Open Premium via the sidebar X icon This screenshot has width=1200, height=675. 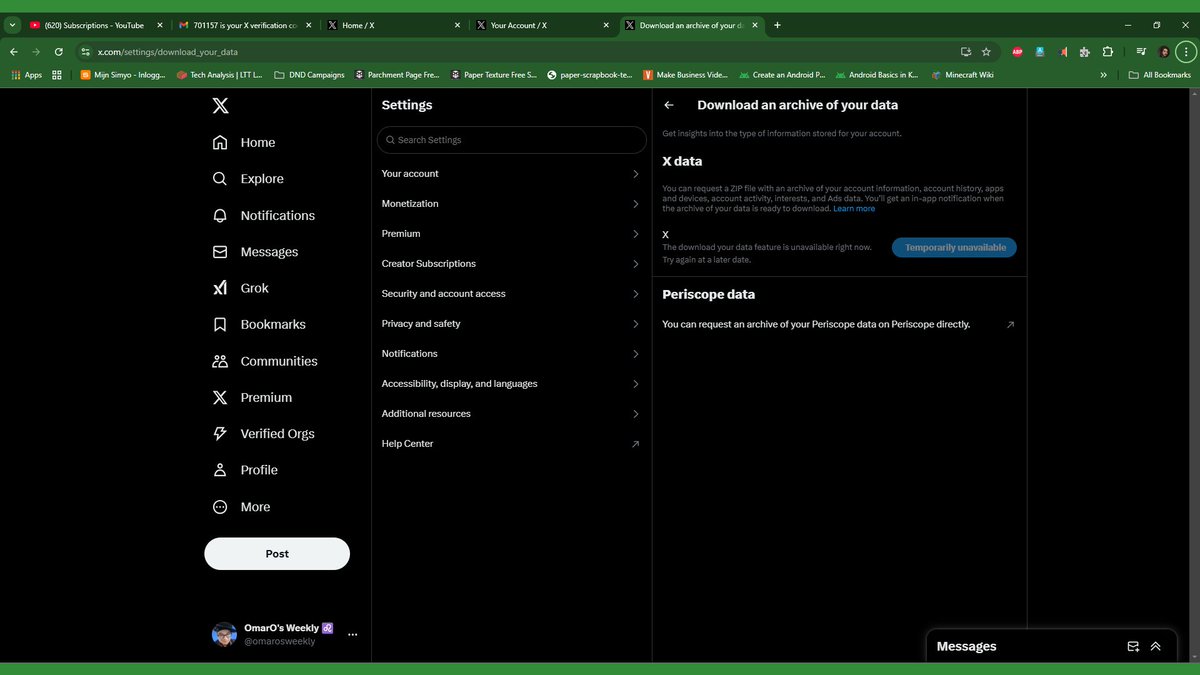click(220, 397)
